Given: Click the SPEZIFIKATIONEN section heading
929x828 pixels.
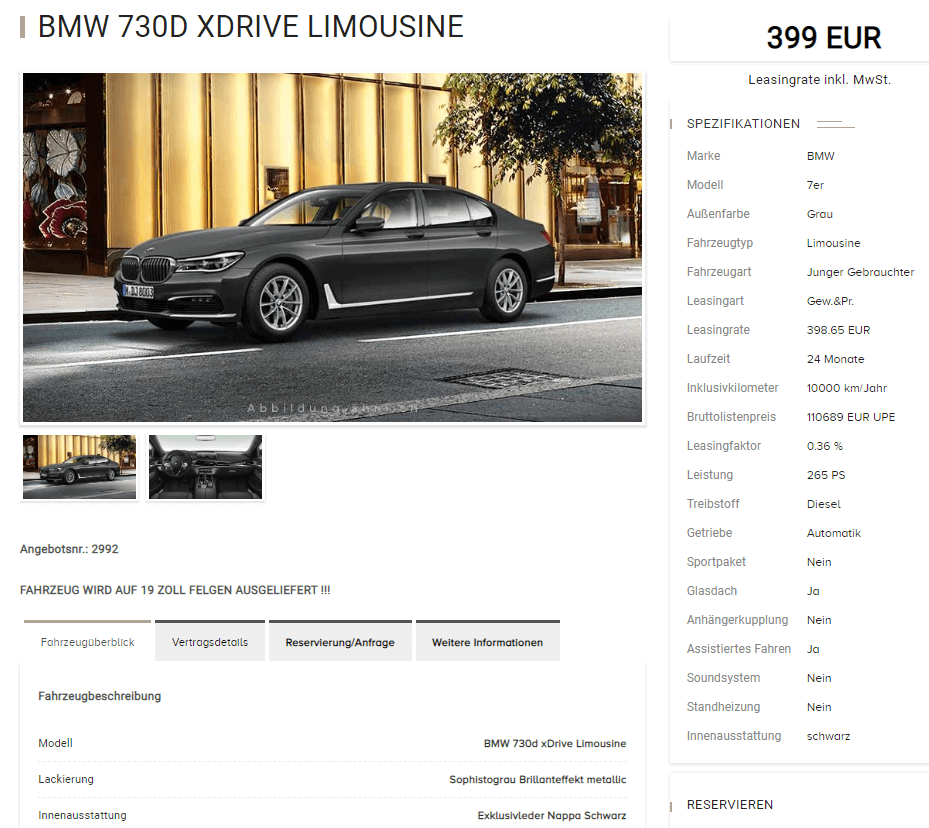Looking at the screenshot, I should (x=743, y=124).
